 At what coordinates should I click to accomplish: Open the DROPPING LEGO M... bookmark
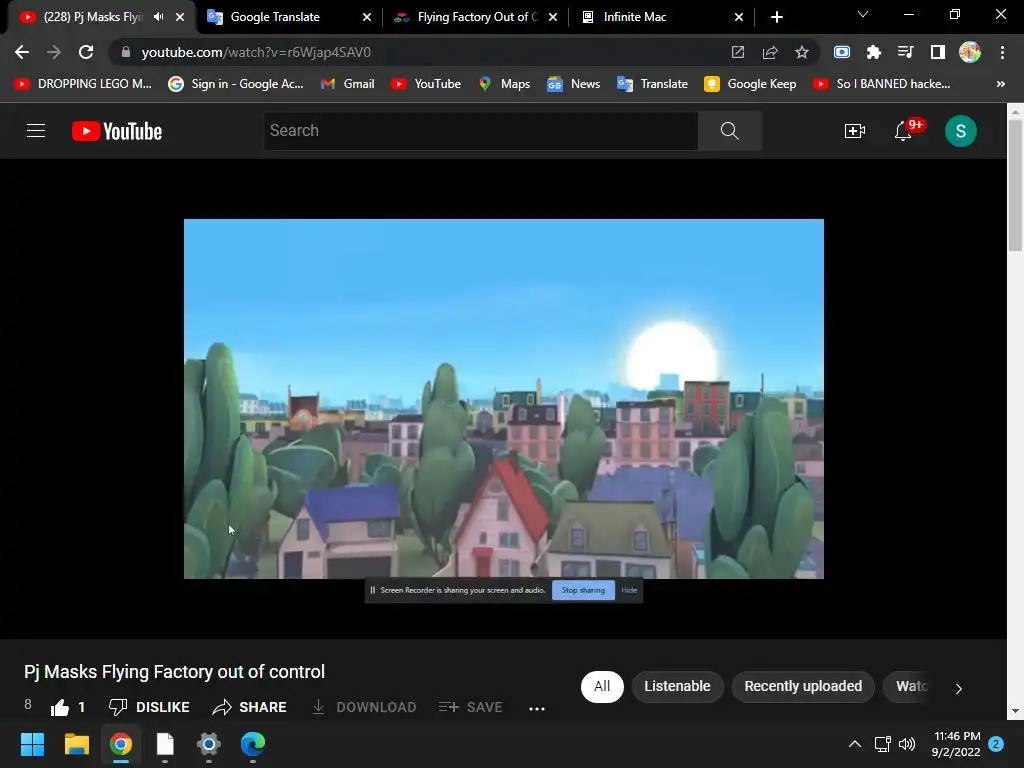(x=84, y=84)
